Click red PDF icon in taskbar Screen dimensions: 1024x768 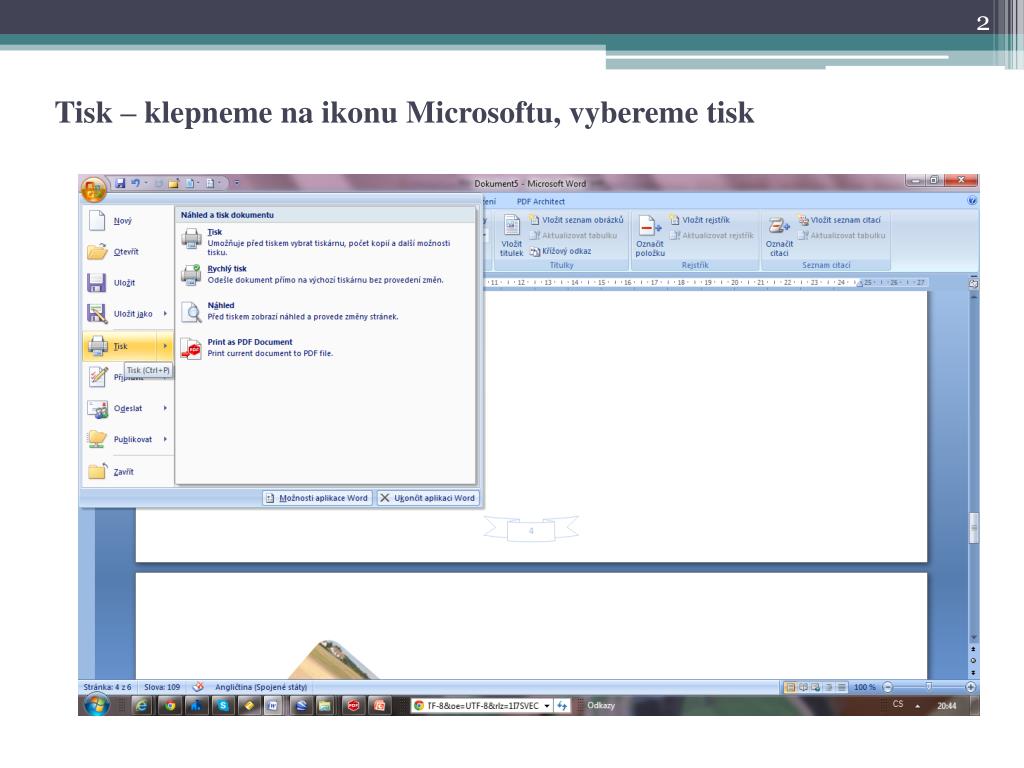[x=353, y=705]
